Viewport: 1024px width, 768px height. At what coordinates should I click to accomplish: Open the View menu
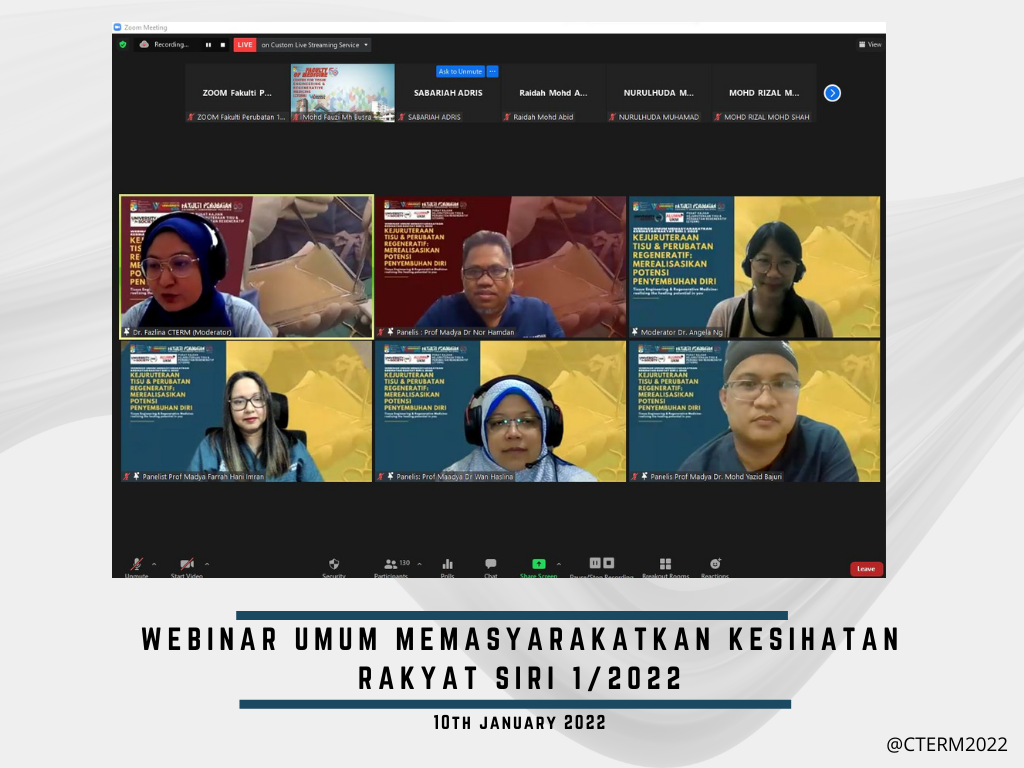(870, 44)
